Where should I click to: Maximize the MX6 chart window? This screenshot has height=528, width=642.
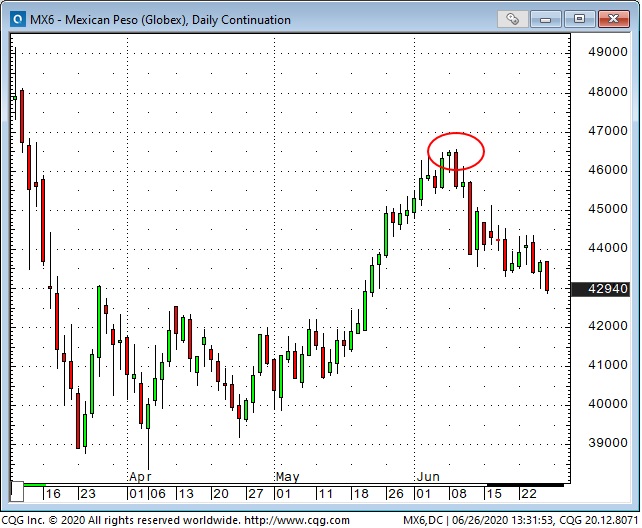[579, 19]
